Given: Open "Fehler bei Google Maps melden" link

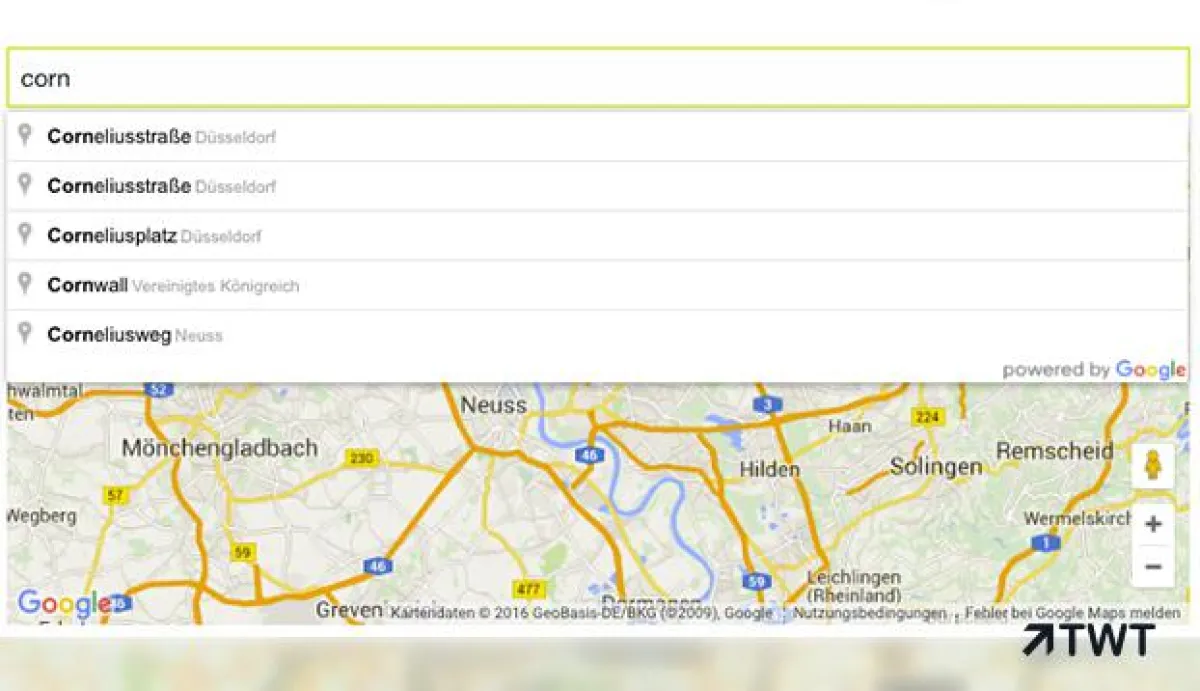Looking at the screenshot, I should [1072, 613].
